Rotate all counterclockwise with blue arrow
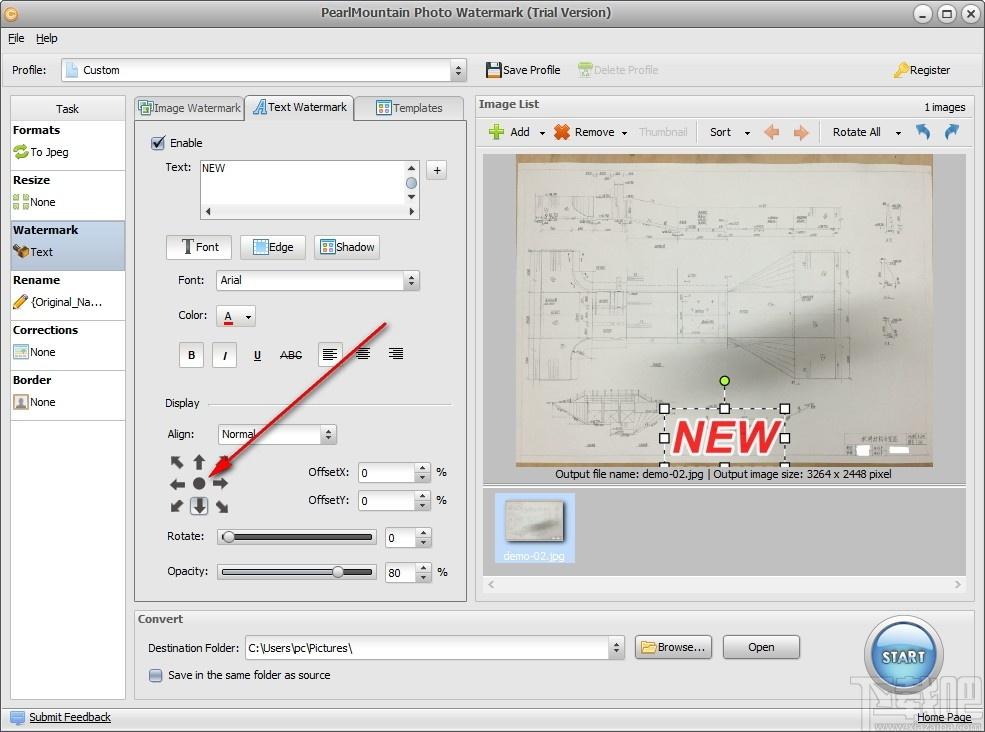Viewport: 985px width, 732px height. click(x=922, y=132)
